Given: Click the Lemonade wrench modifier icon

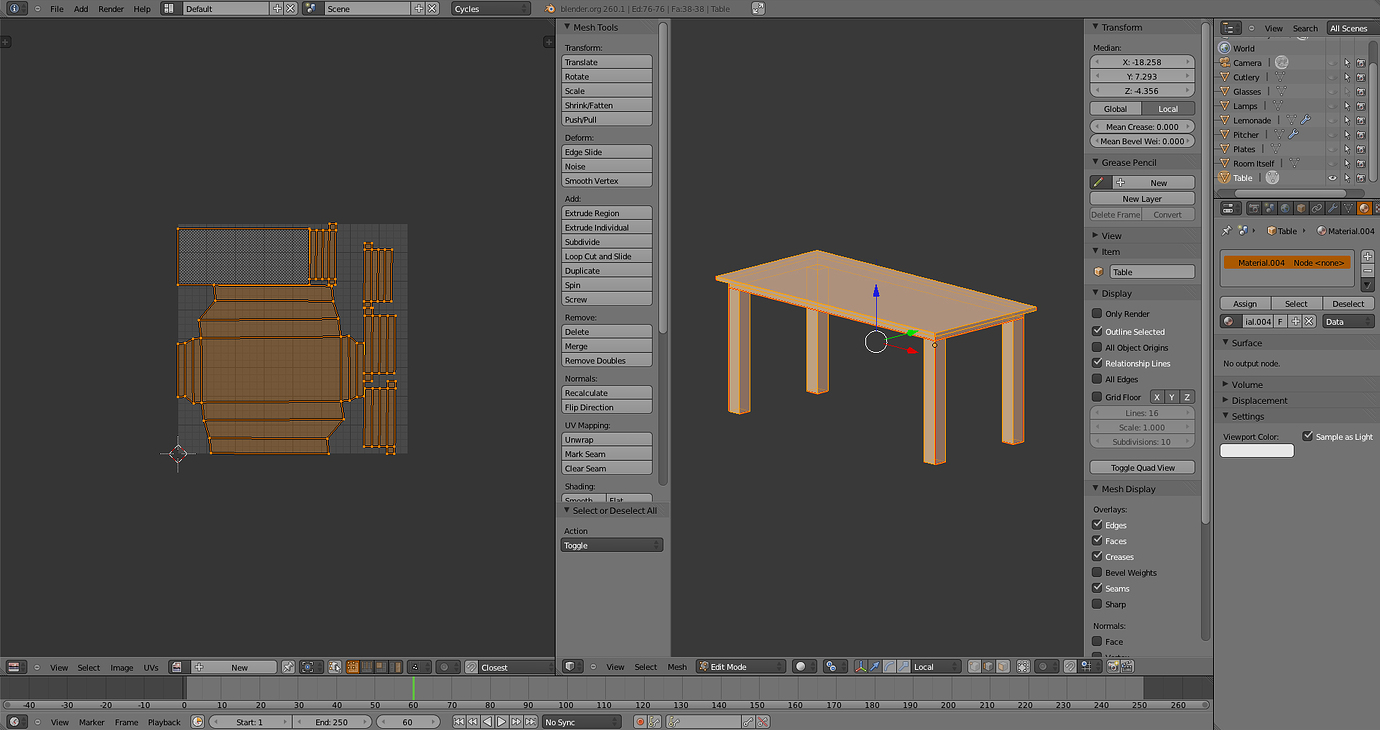Looking at the screenshot, I should click(x=1305, y=120).
